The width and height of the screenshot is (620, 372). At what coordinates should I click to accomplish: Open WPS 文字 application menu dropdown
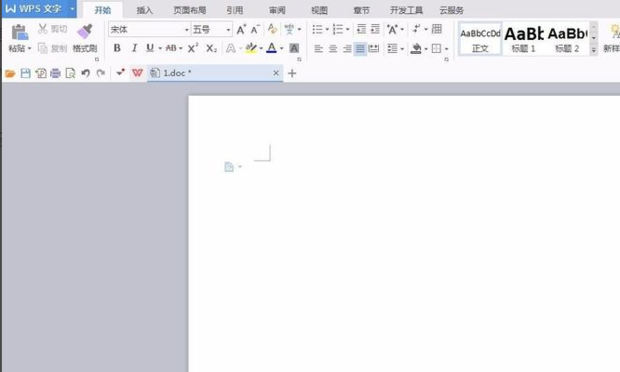[72, 9]
